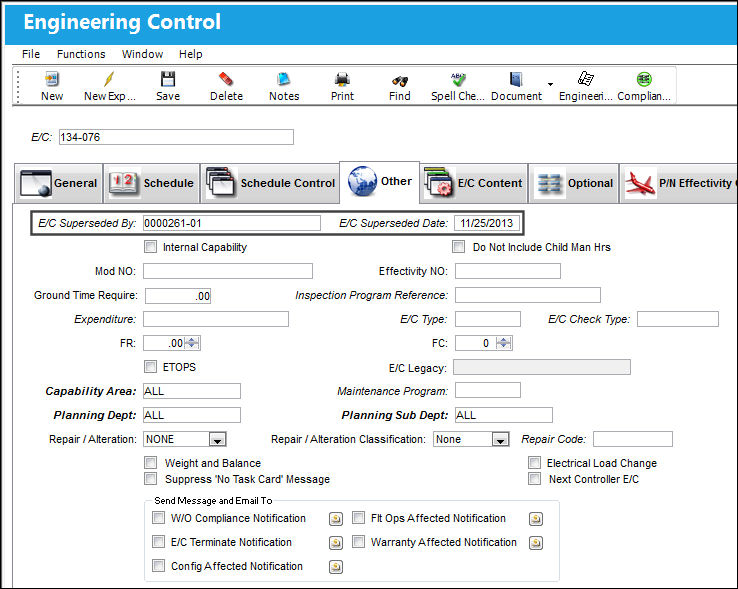Click the Engineering toolbar icon
Viewport: 738px width, 589px height.
coord(585,78)
